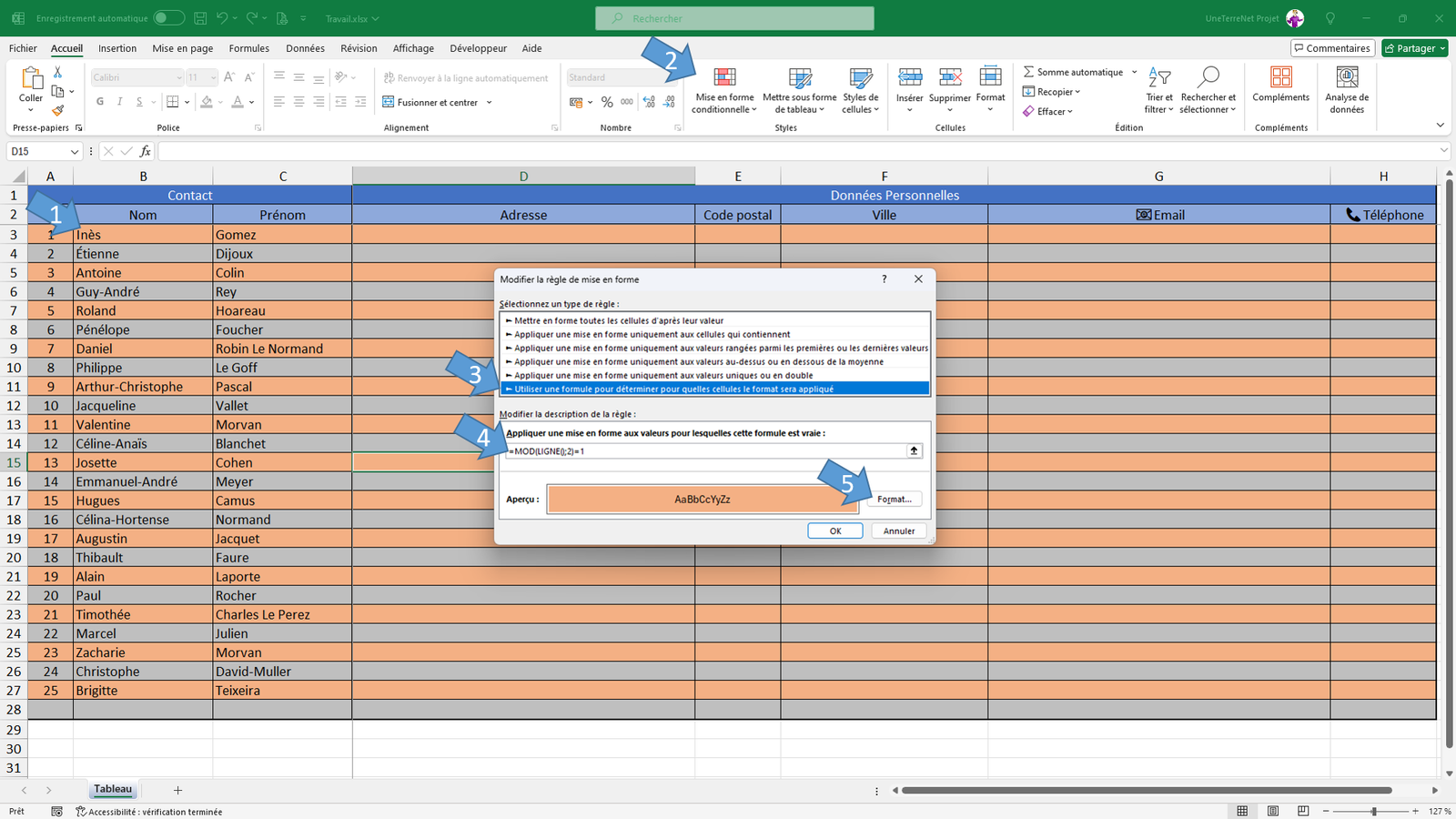Click the Commentaires button
The width and height of the screenshot is (1456, 819).
(1332, 48)
